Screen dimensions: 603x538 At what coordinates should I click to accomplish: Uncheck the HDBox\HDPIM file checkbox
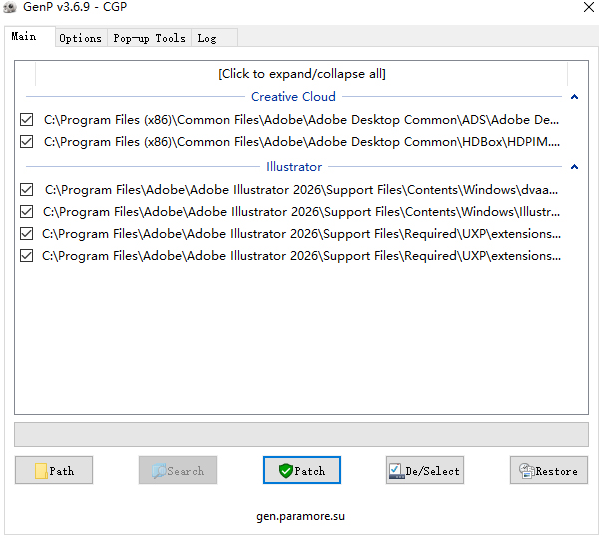[x=27, y=142]
